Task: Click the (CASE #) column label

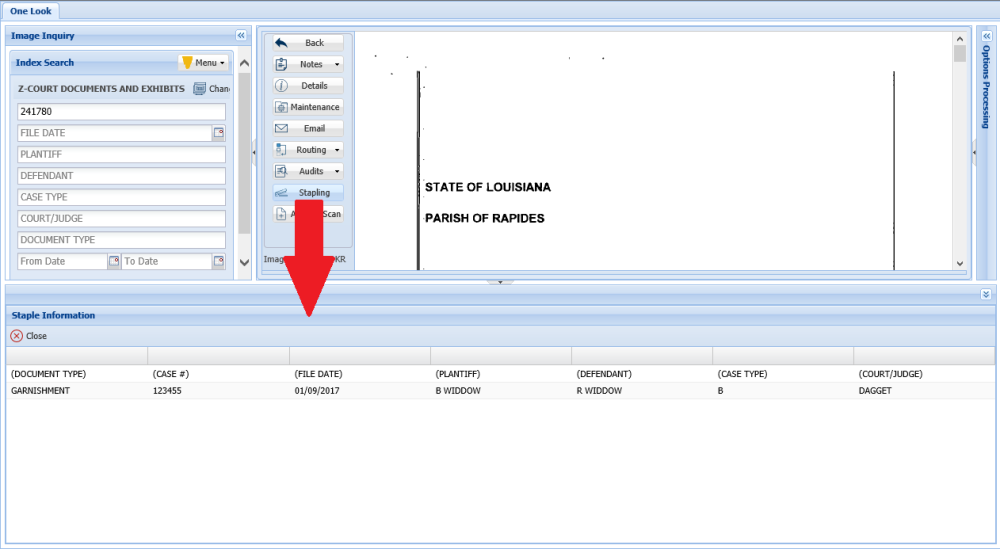Action: [171, 374]
